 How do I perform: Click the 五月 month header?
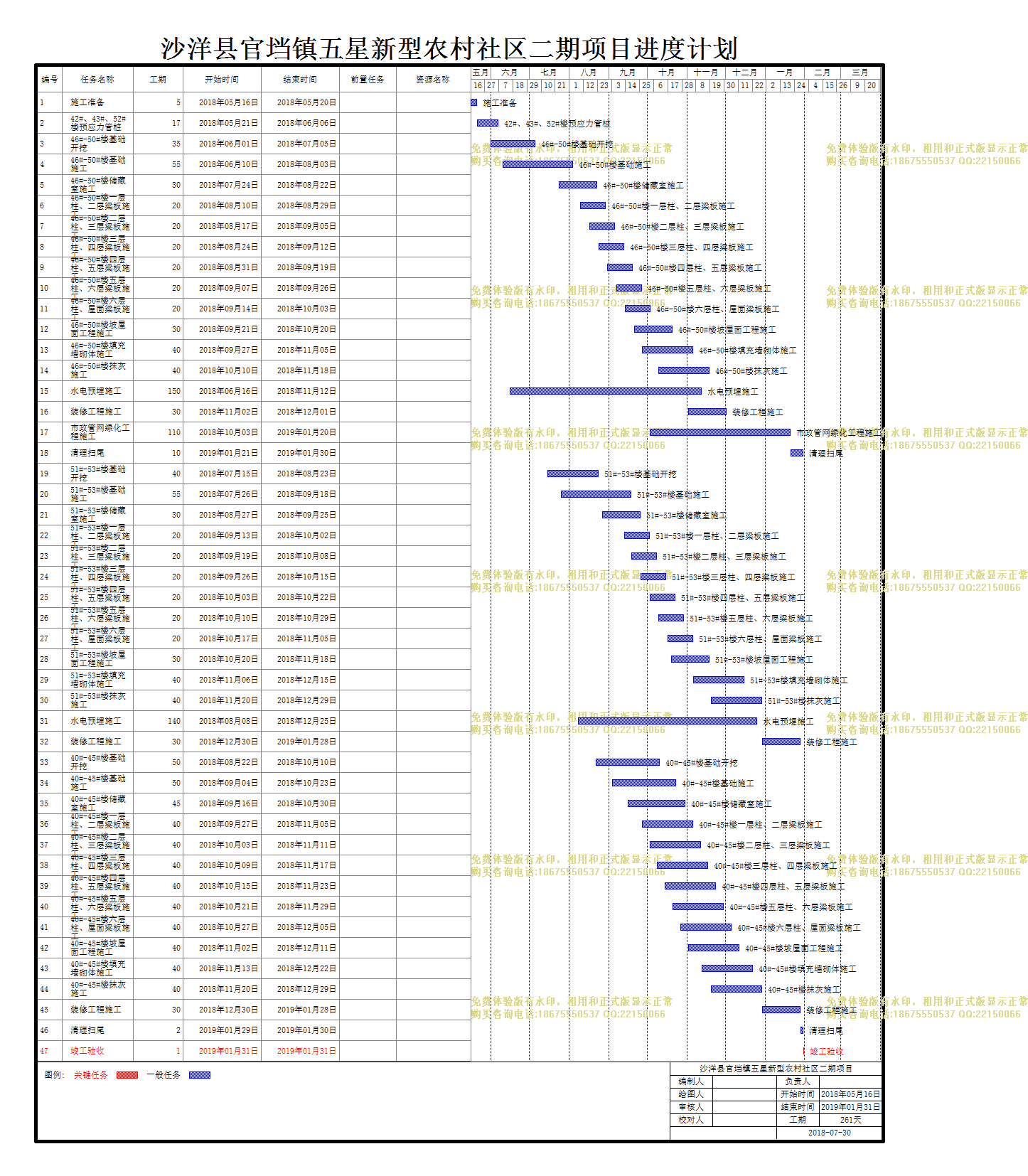click(x=481, y=73)
